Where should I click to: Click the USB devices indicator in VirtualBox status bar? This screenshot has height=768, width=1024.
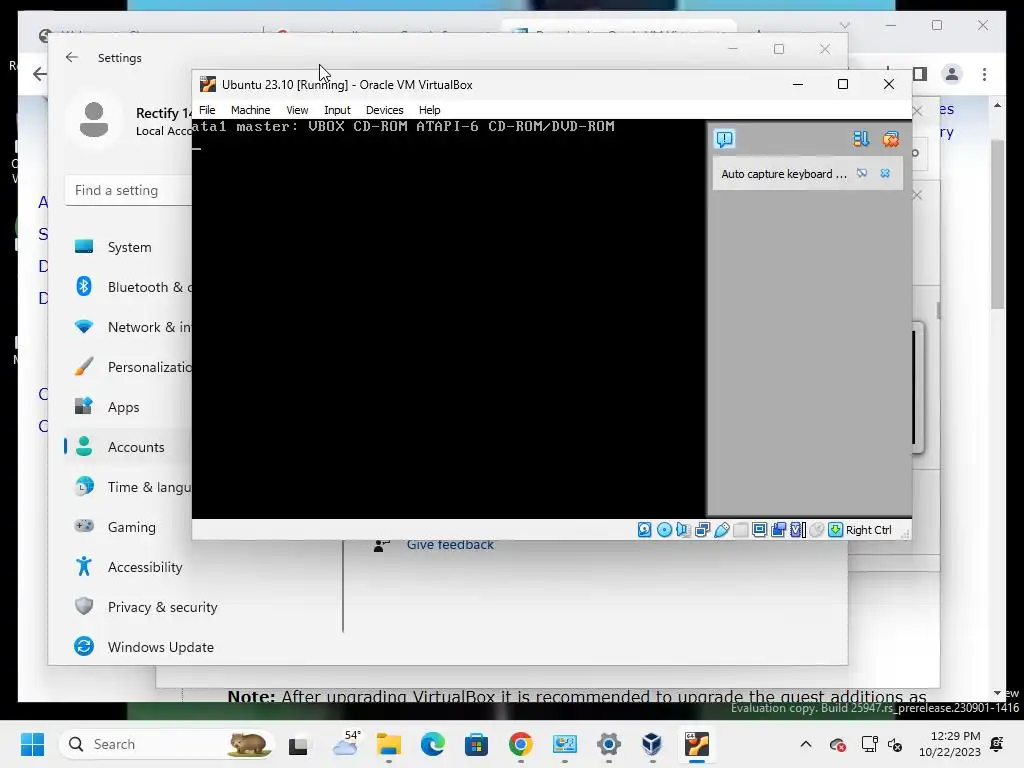coord(722,530)
